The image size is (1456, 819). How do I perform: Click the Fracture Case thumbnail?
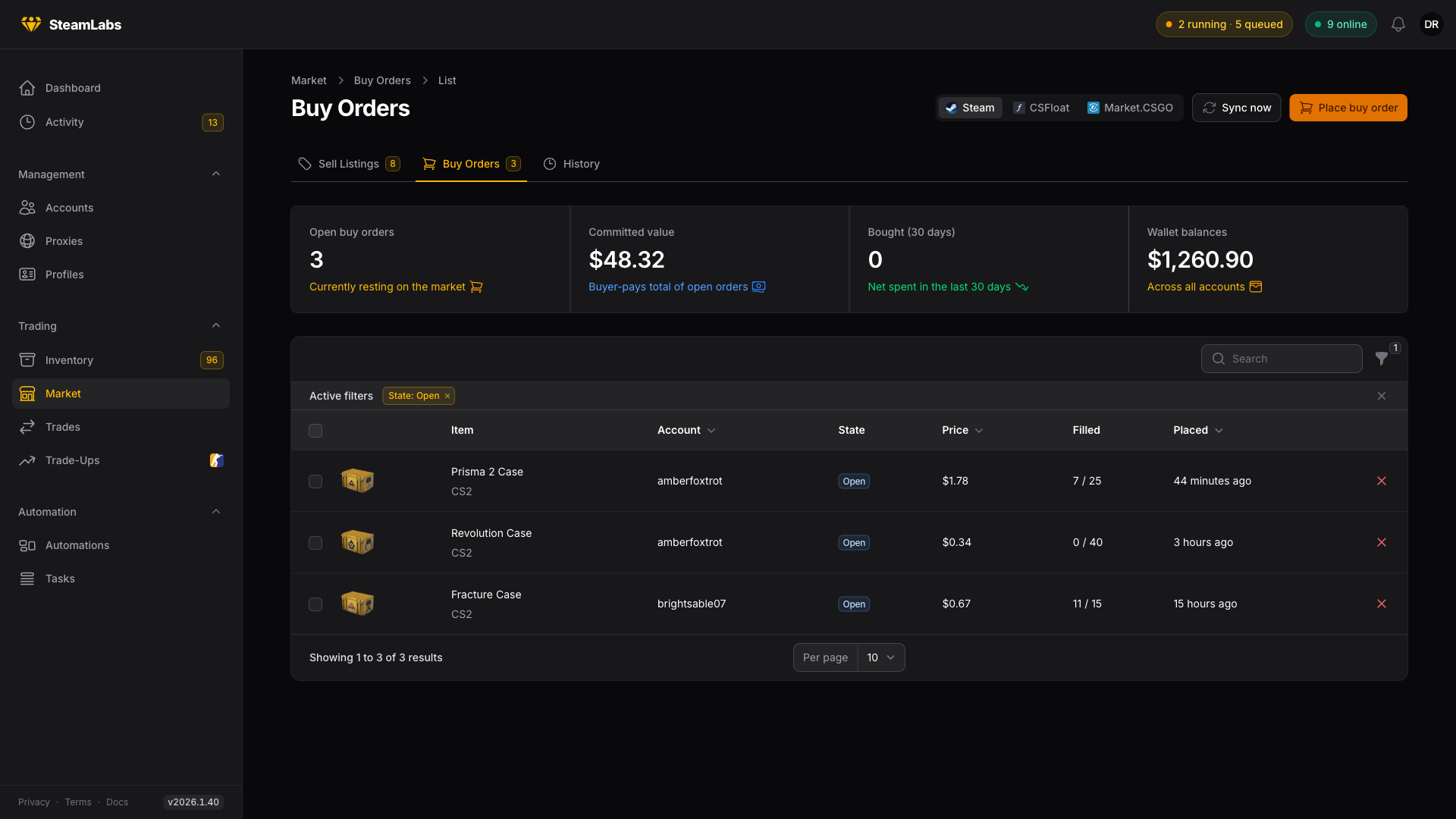tap(357, 604)
